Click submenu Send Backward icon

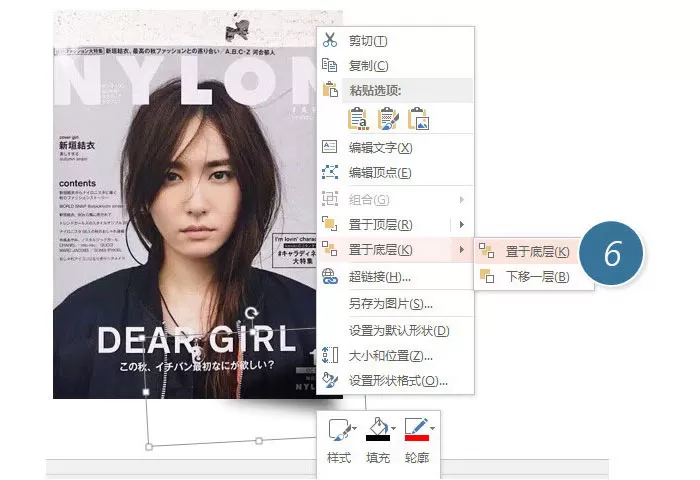click(x=487, y=276)
